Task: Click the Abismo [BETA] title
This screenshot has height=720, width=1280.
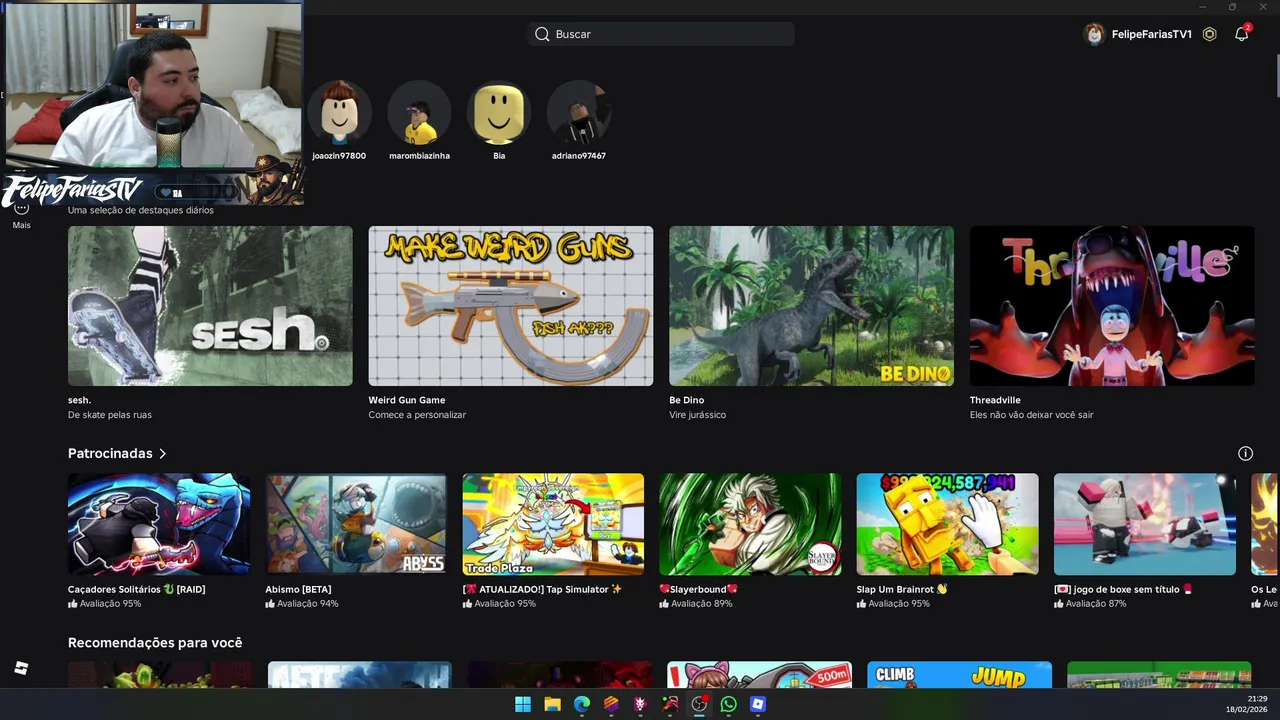Action: tap(298, 590)
